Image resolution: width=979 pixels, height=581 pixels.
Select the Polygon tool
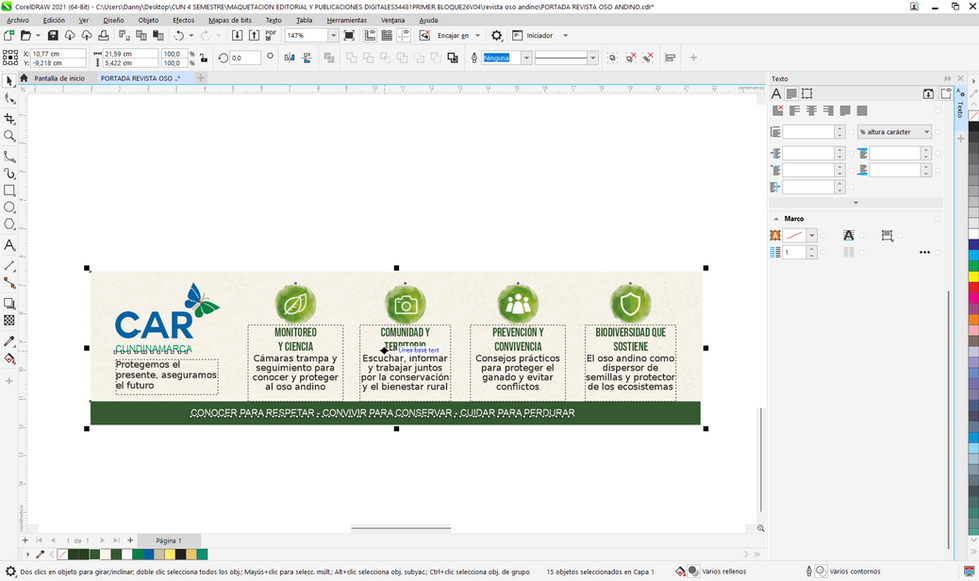tap(9, 225)
